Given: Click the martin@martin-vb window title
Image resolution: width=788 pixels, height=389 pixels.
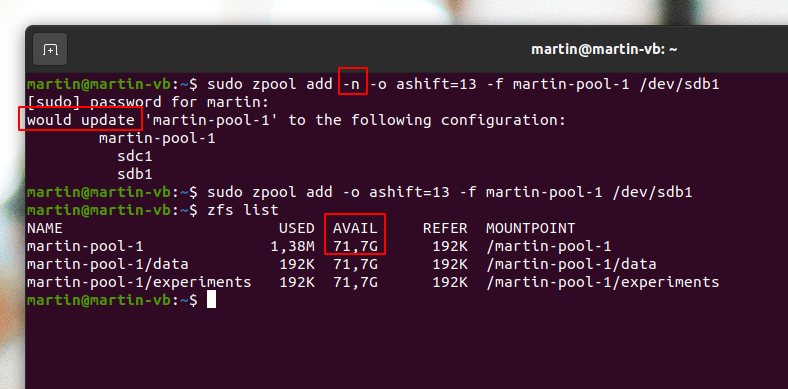Looking at the screenshot, I should (604, 49).
